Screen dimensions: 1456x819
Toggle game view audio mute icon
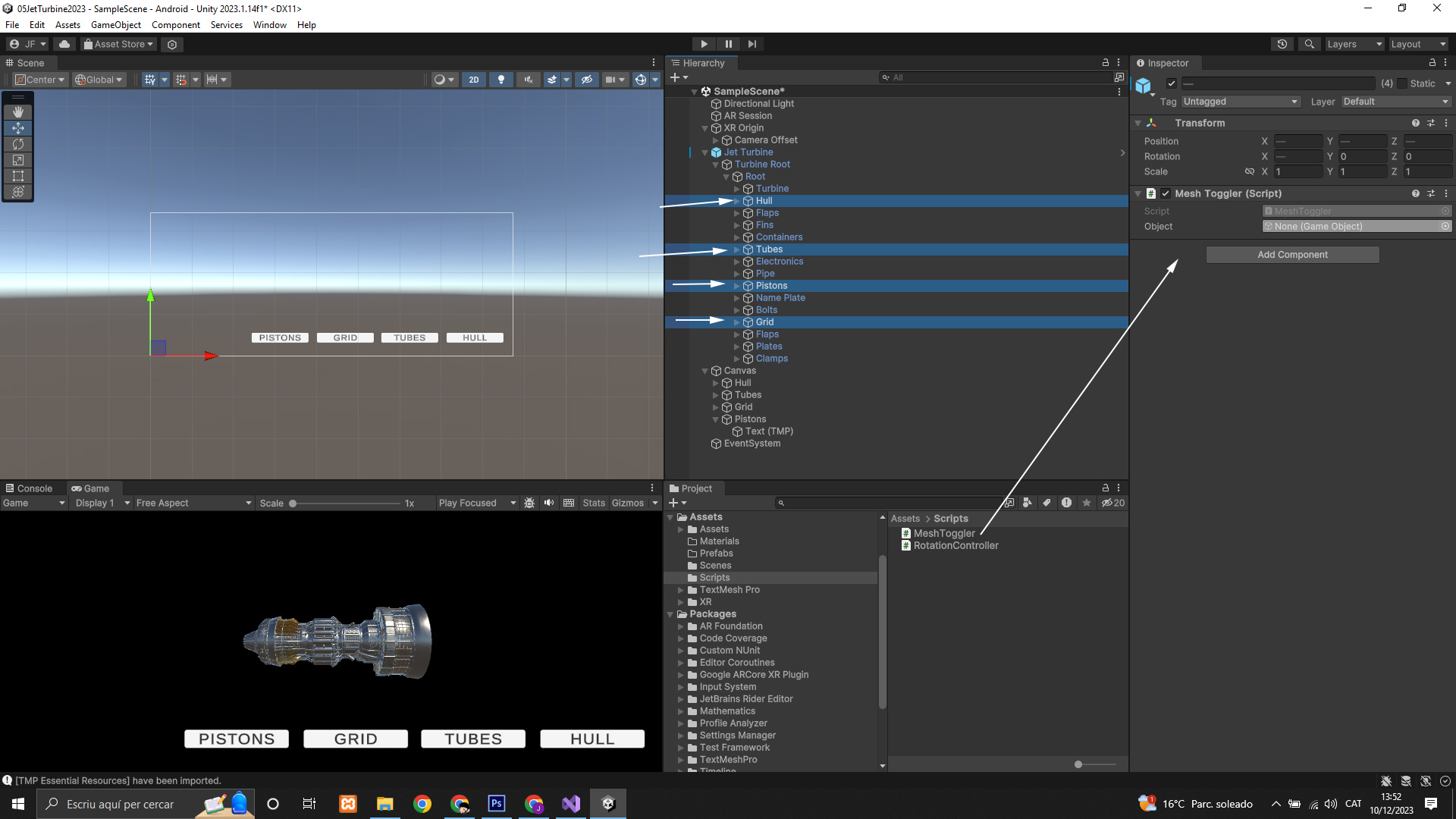tap(549, 503)
